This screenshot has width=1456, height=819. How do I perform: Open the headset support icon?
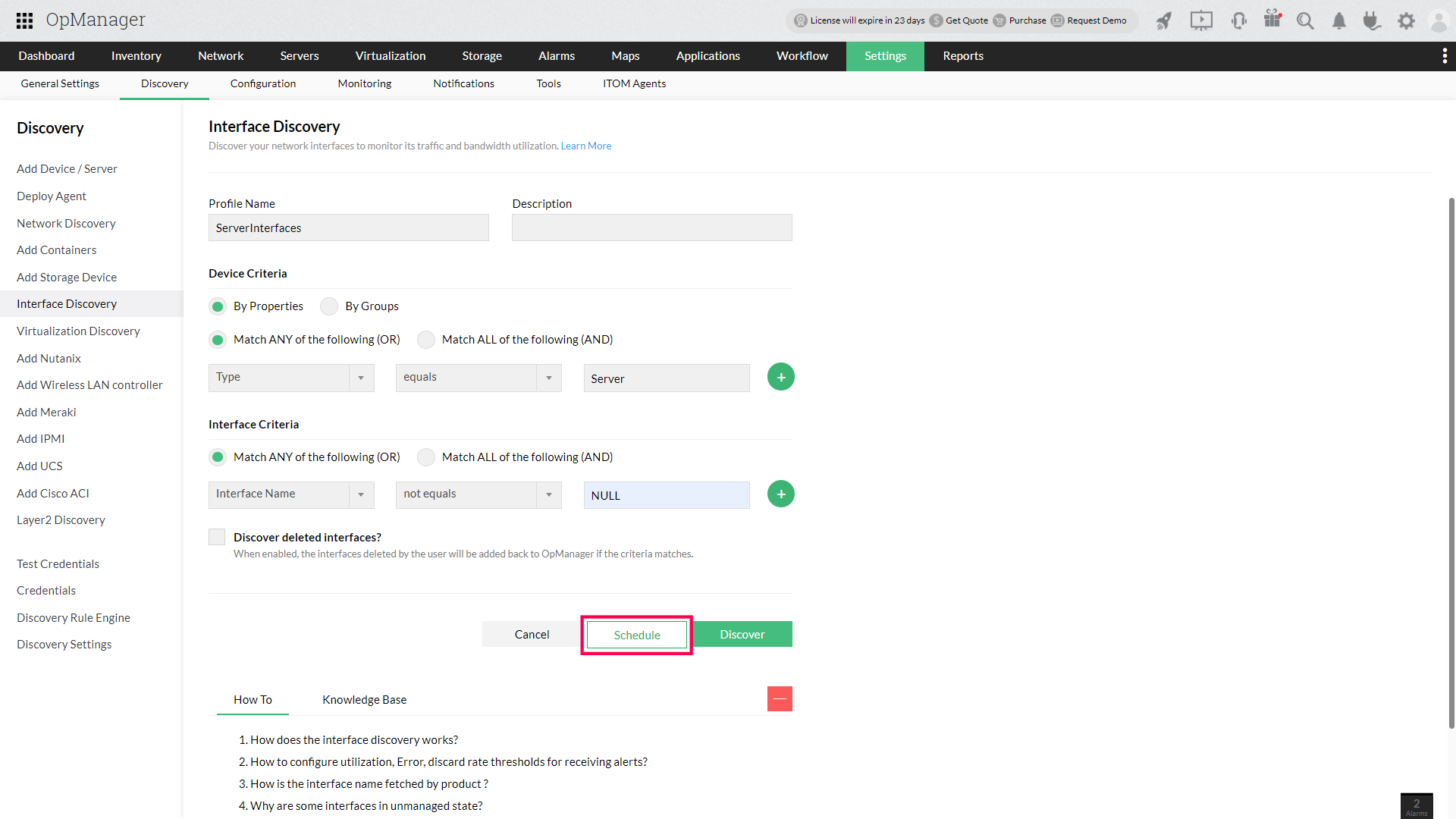click(x=1239, y=20)
